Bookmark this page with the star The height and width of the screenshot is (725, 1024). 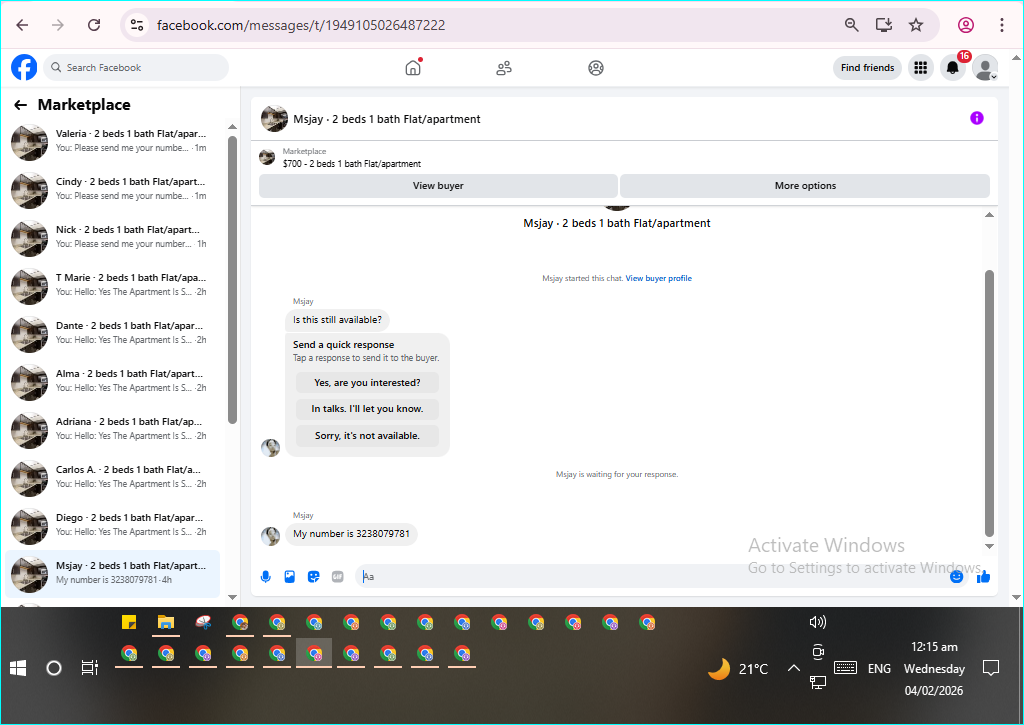[x=916, y=25]
